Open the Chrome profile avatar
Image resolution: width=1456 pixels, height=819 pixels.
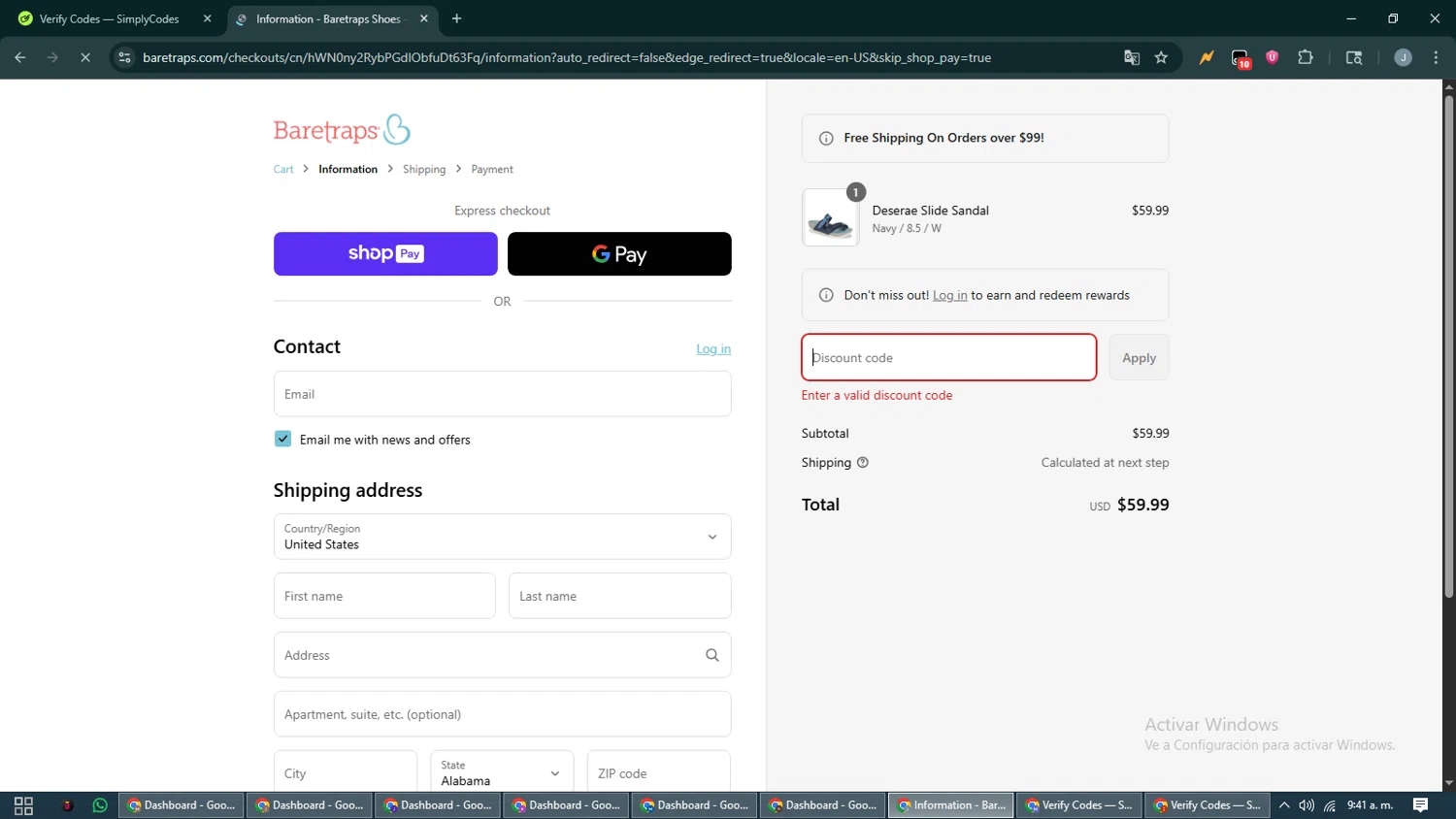pyautogui.click(x=1403, y=57)
